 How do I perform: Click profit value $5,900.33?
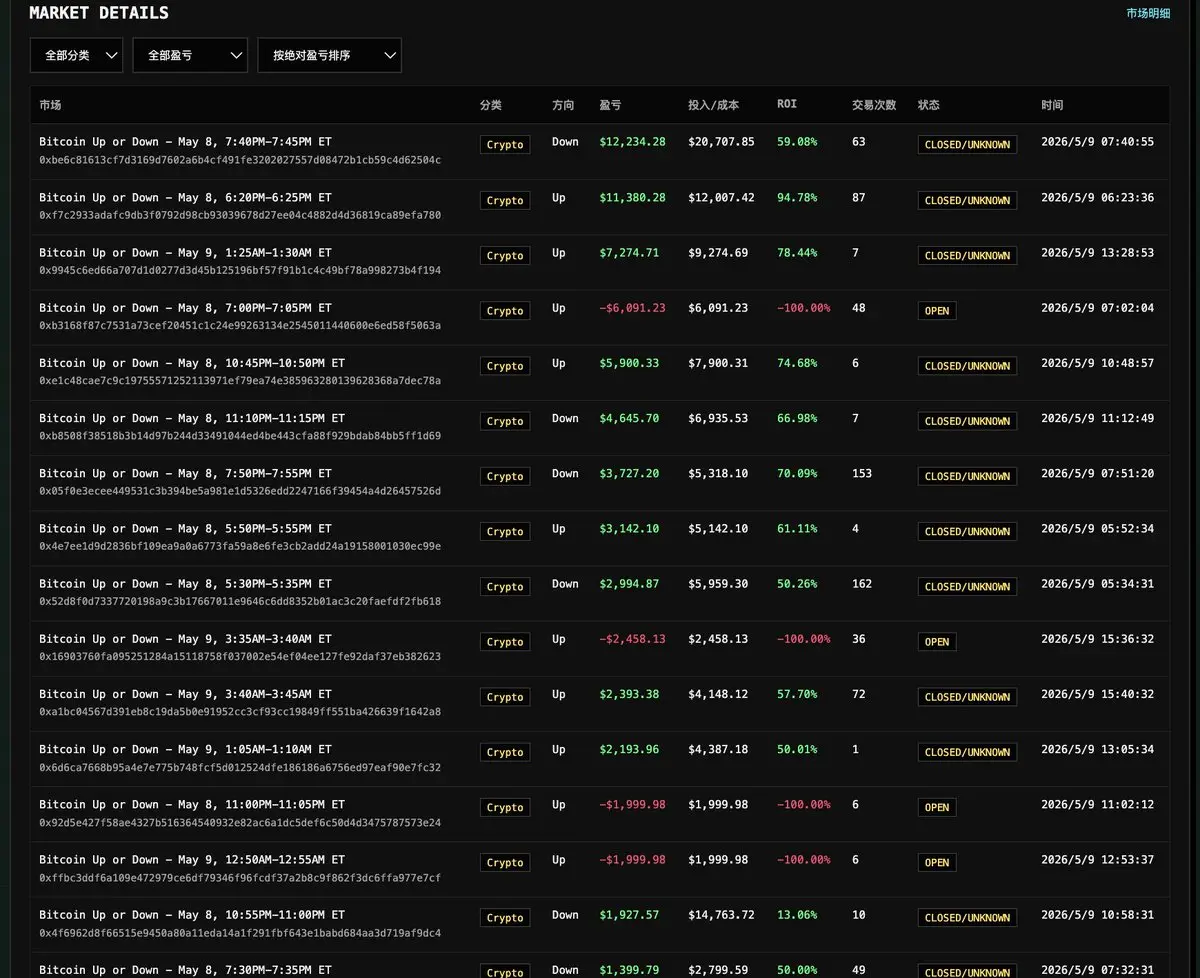point(629,363)
